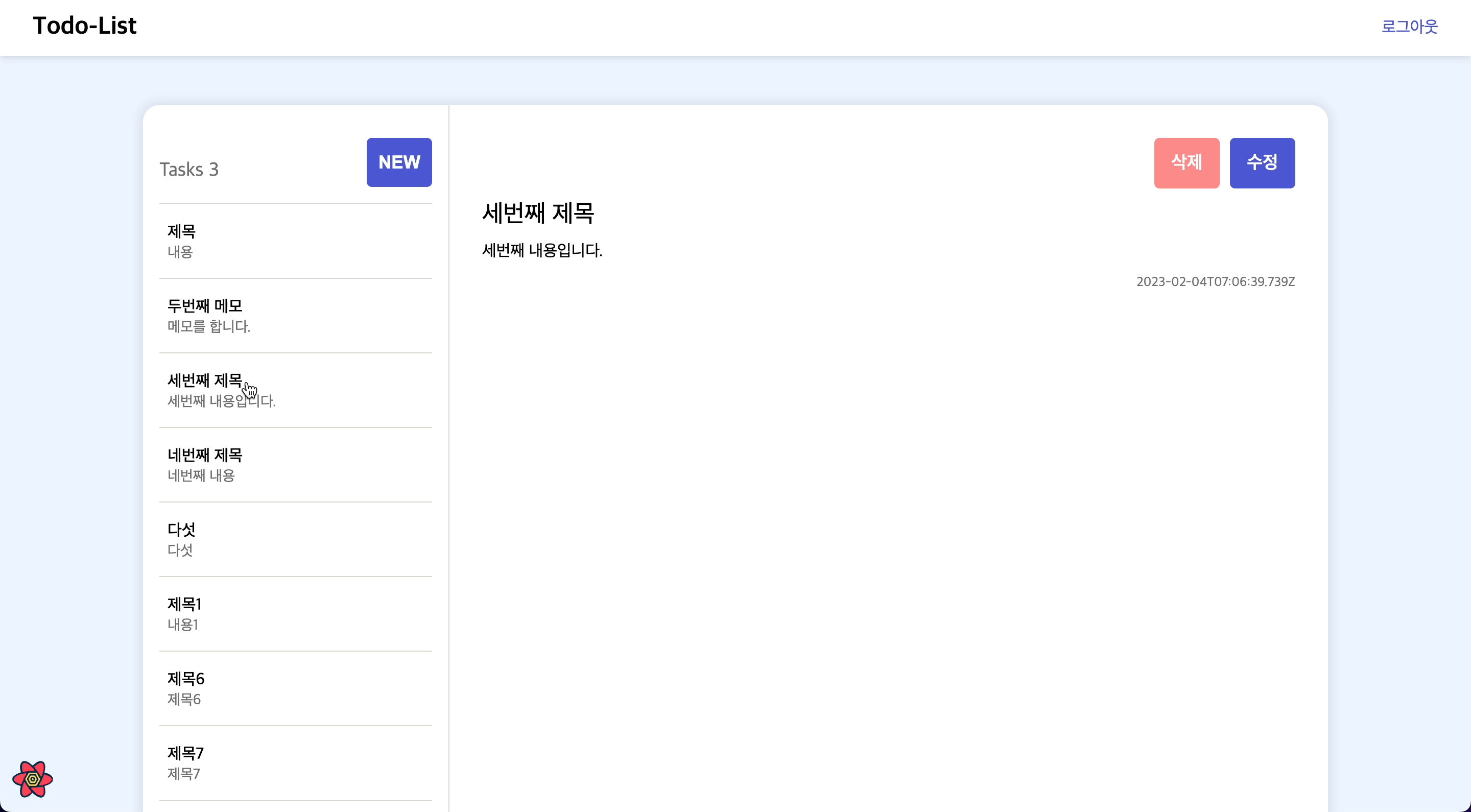1471x812 pixels.
Task: Click the Tasks 3 counter label
Action: 189,170
